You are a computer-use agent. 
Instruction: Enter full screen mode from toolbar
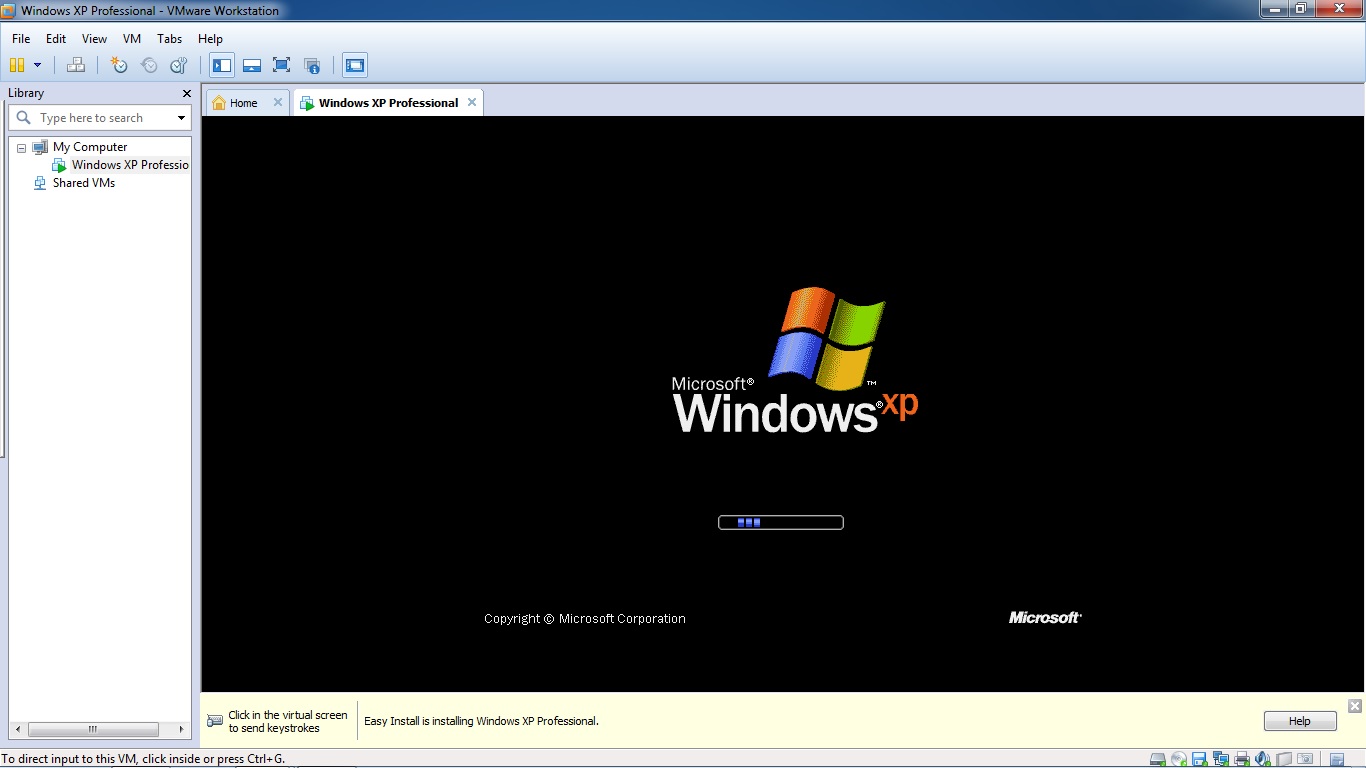pyautogui.click(x=282, y=65)
